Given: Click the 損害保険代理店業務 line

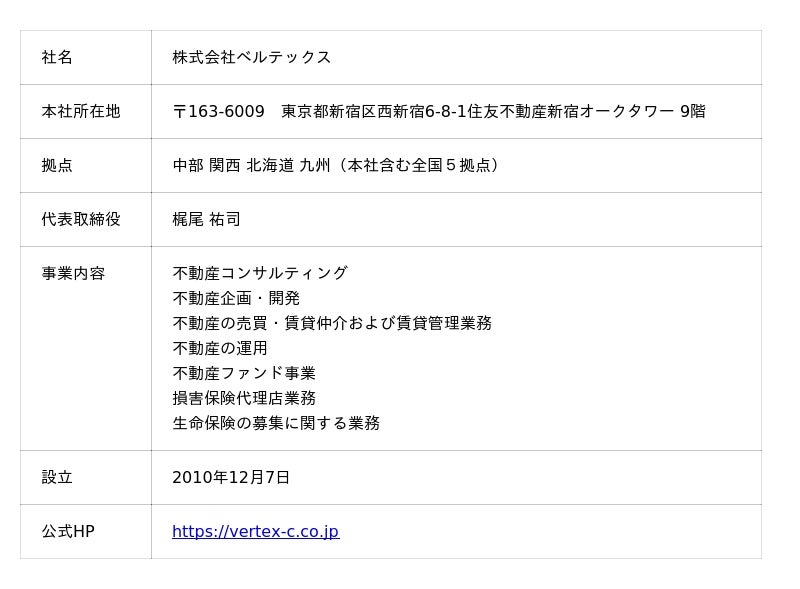Looking at the screenshot, I should (x=244, y=399).
